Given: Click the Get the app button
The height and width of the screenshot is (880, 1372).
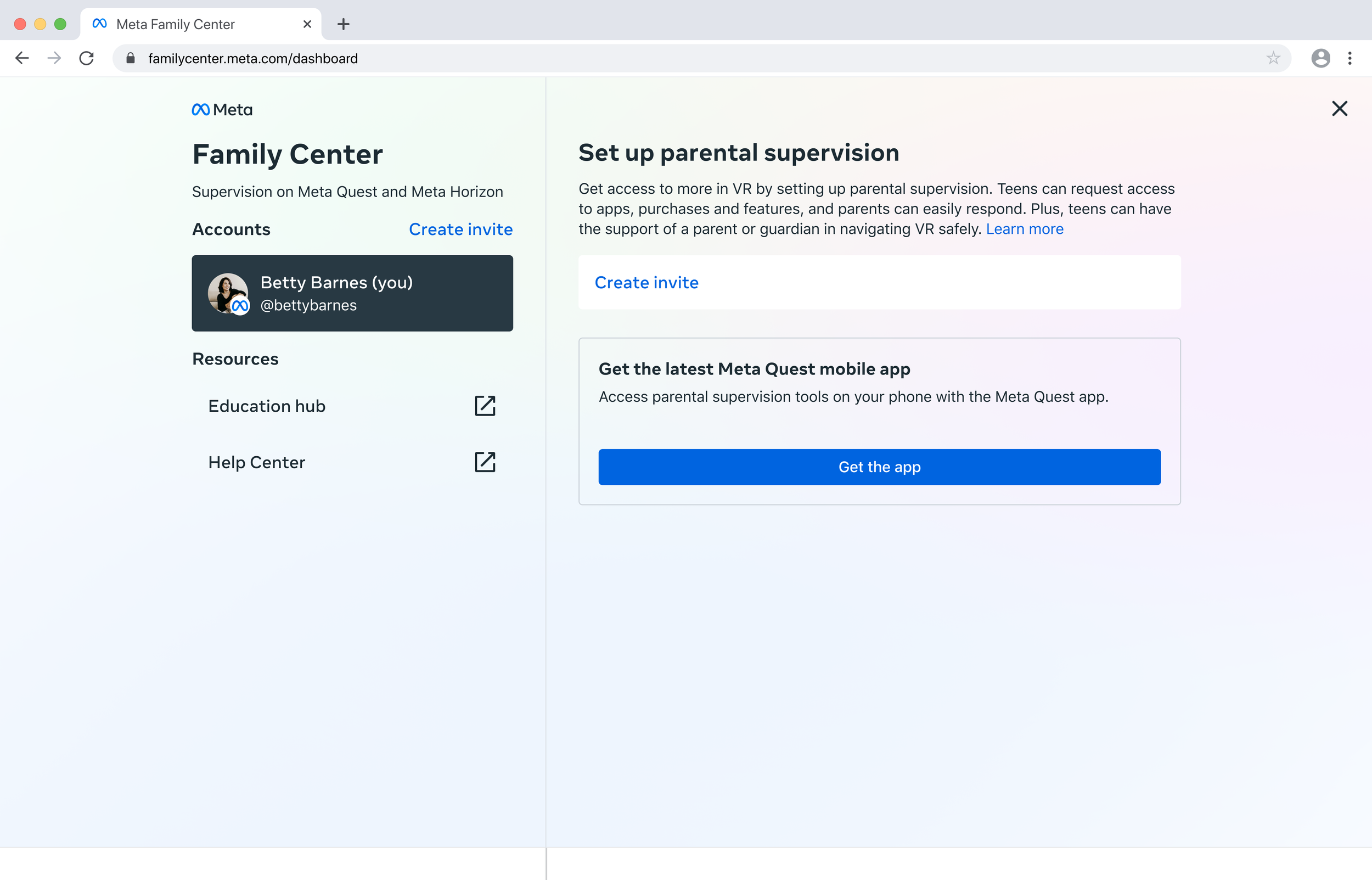Looking at the screenshot, I should [x=879, y=467].
